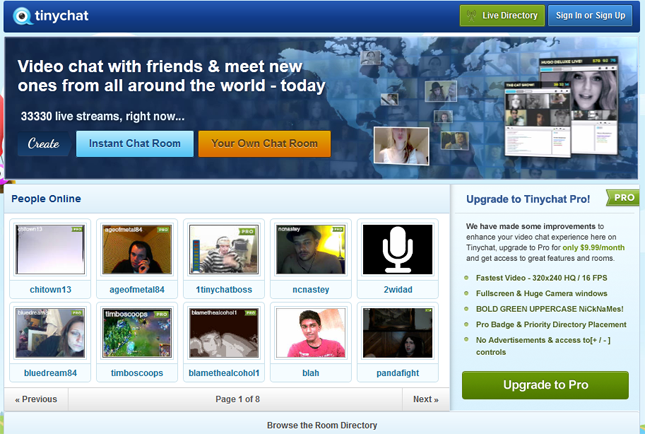This screenshot has width=645, height=434.
Task: Open 2widad's microphone icon stream
Action: [x=397, y=249]
